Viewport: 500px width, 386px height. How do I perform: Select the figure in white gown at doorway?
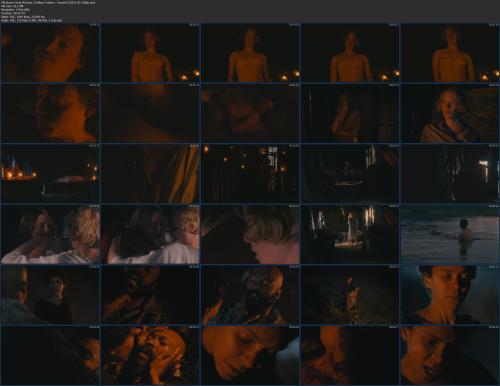350,234
